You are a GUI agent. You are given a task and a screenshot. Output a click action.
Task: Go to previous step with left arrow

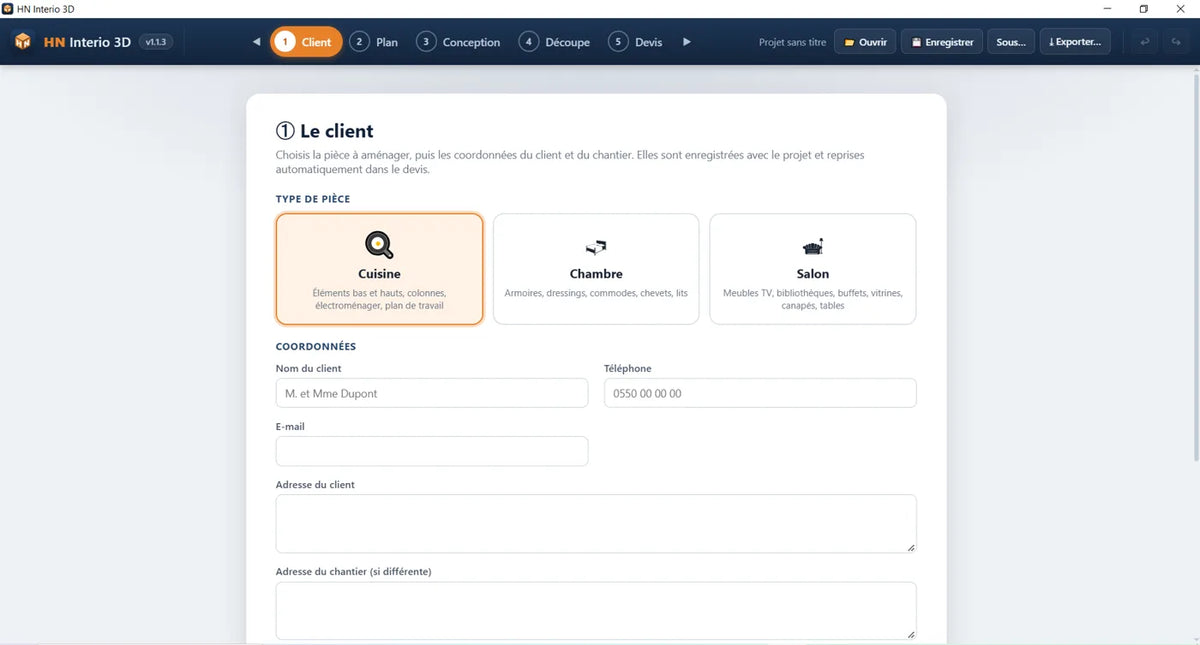pos(256,42)
